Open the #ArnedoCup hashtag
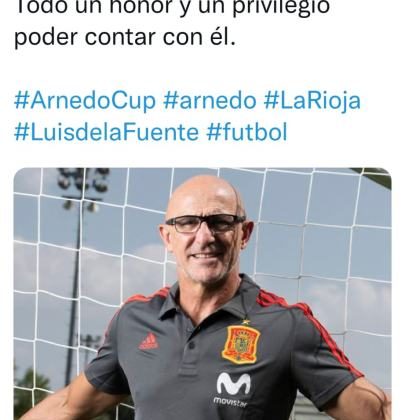The width and height of the screenshot is (405, 420). [85, 101]
